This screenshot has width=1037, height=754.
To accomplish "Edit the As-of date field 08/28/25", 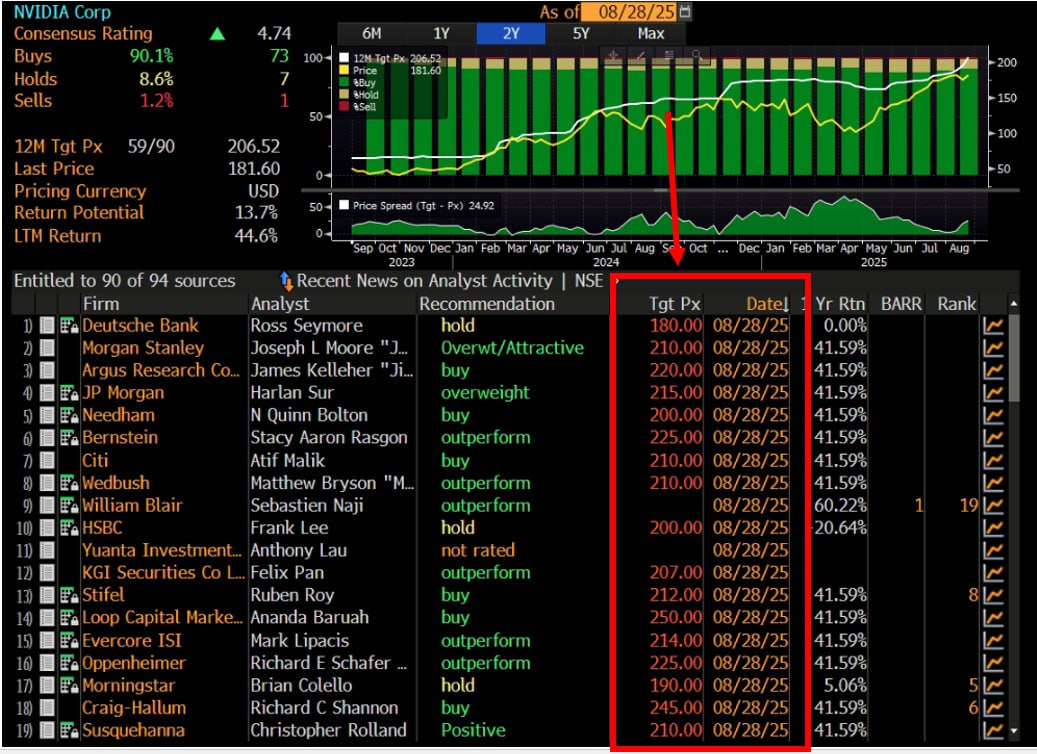I will coord(628,11).
